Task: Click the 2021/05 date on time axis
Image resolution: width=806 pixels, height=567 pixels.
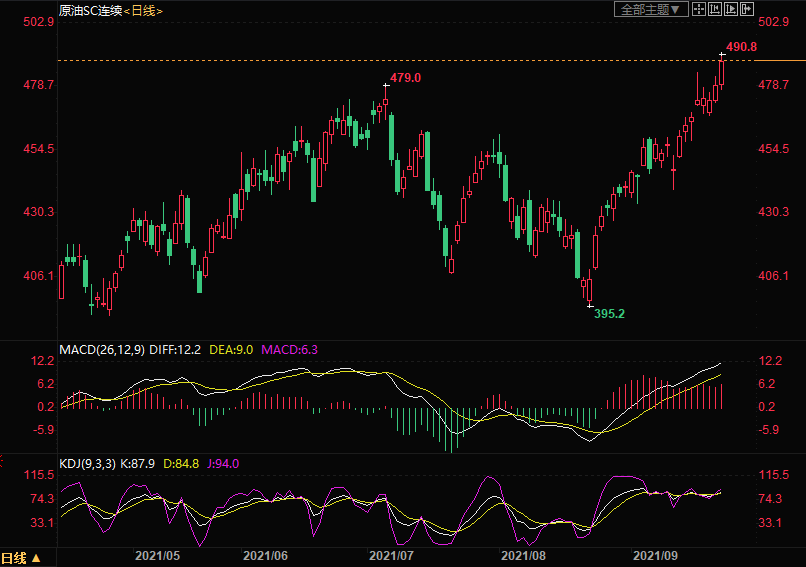Action: point(157,554)
